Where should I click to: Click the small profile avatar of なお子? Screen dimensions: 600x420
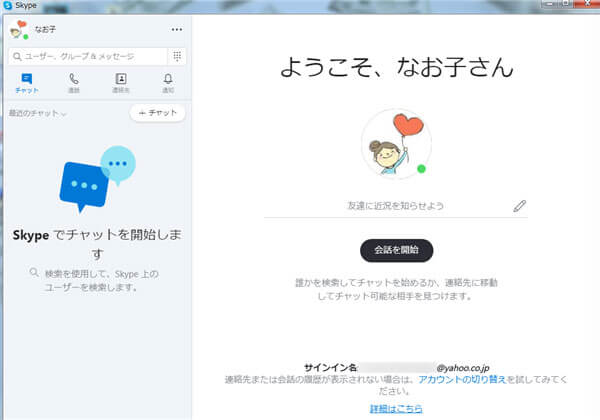[18, 30]
